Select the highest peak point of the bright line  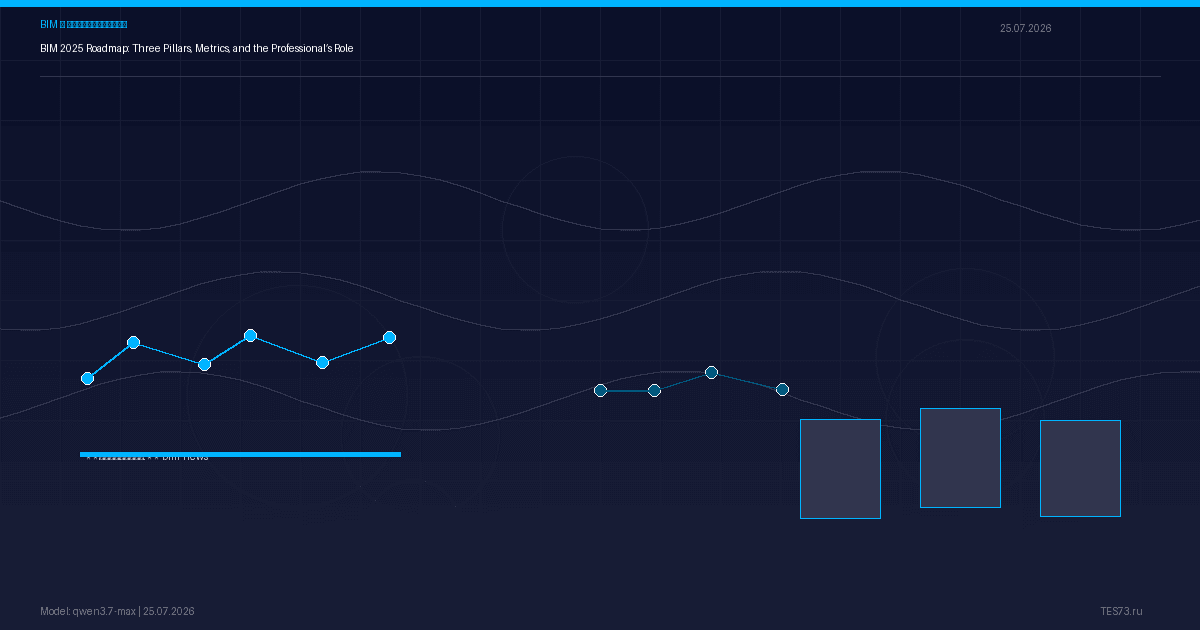(x=250, y=335)
